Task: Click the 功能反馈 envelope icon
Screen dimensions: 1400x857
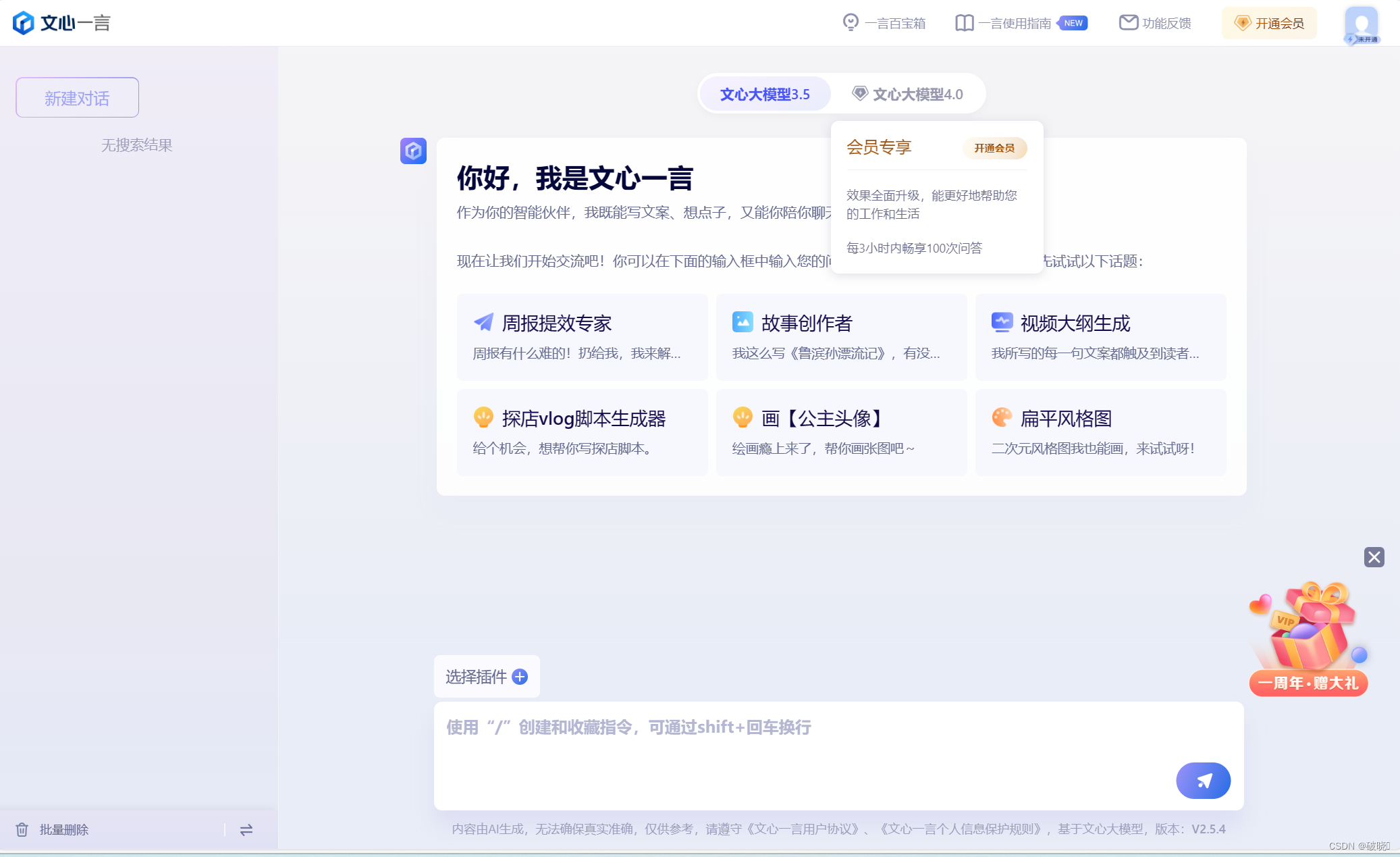Action: [x=1128, y=23]
